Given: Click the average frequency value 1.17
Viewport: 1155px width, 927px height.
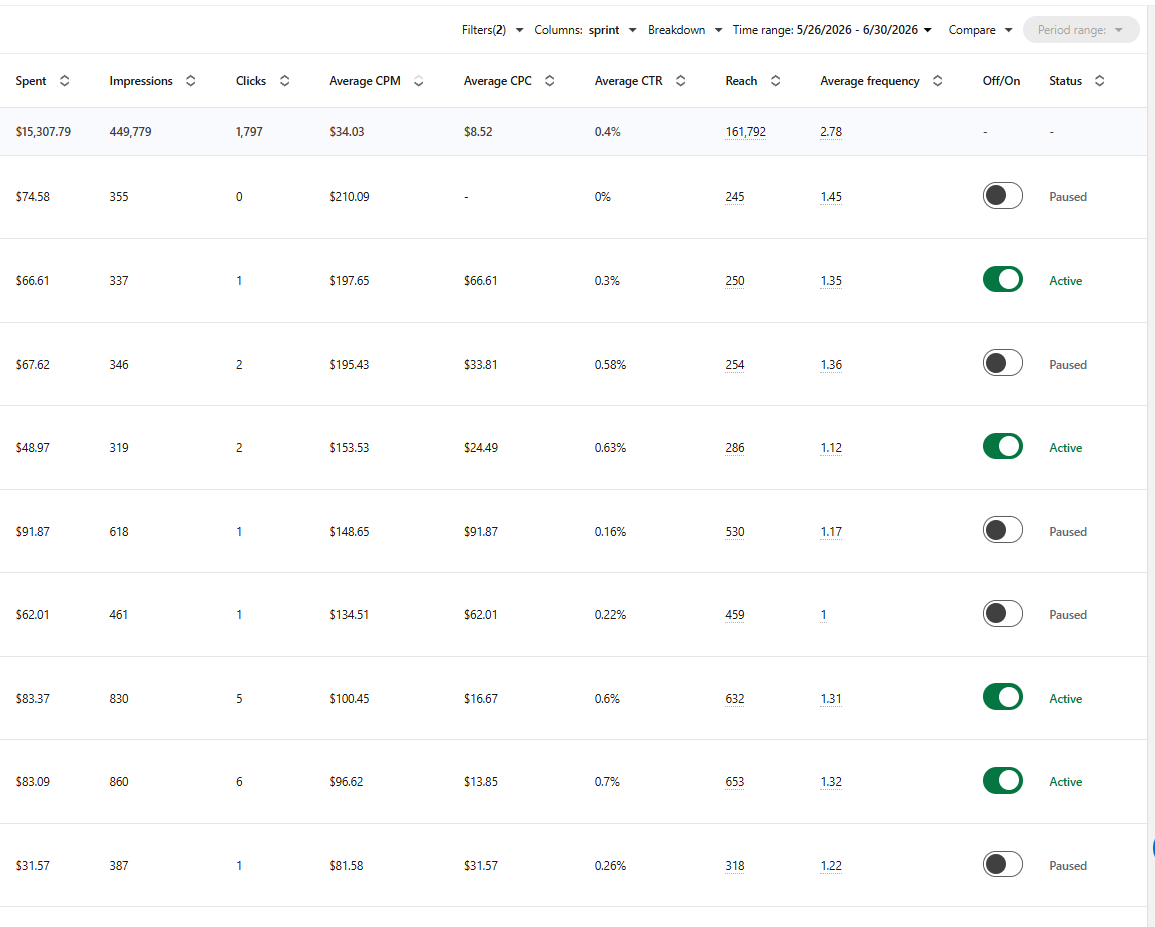Looking at the screenshot, I should [831, 532].
